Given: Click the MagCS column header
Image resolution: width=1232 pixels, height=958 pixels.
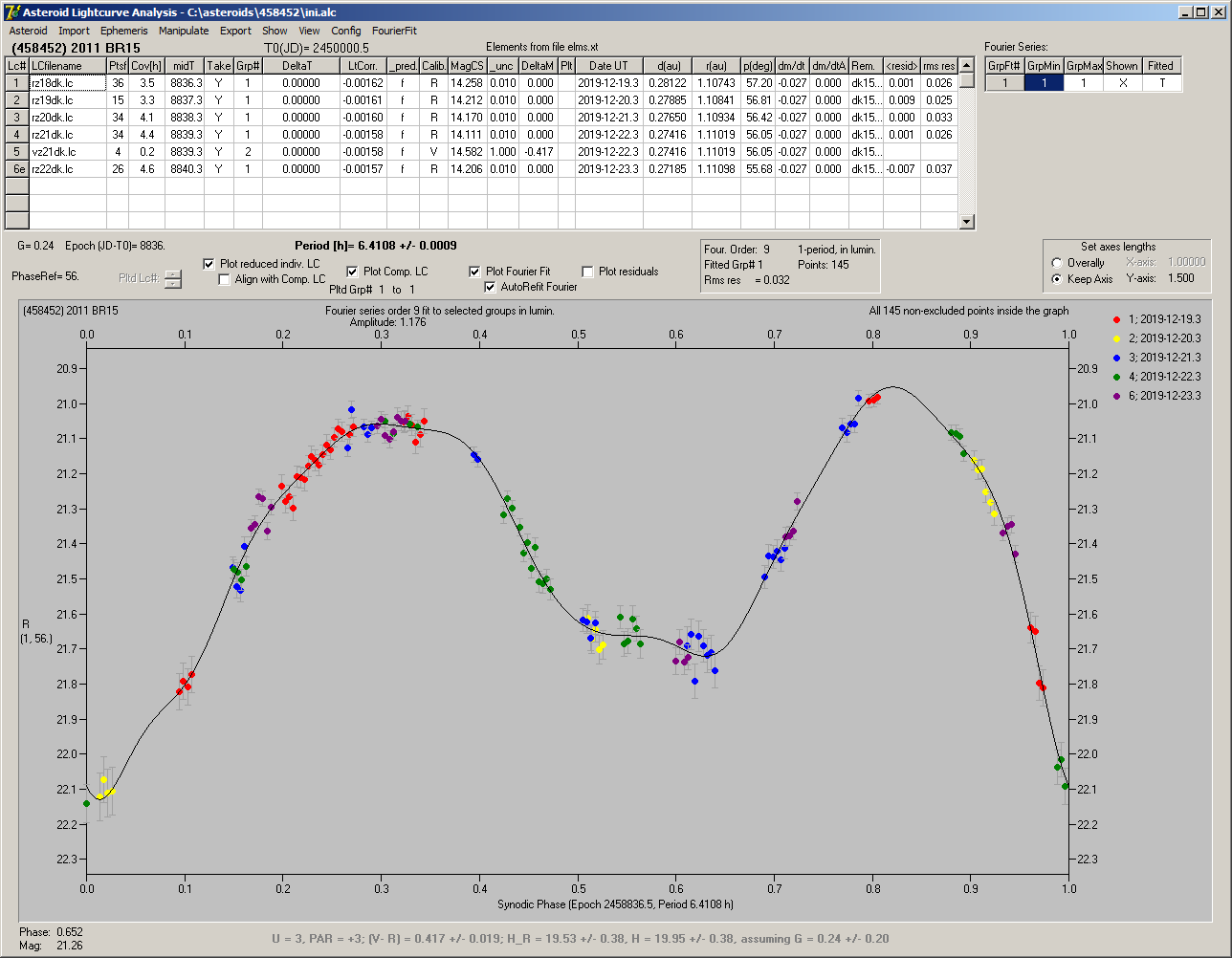Looking at the screenshot, I should pyautogui.click(x=467, y=66).
